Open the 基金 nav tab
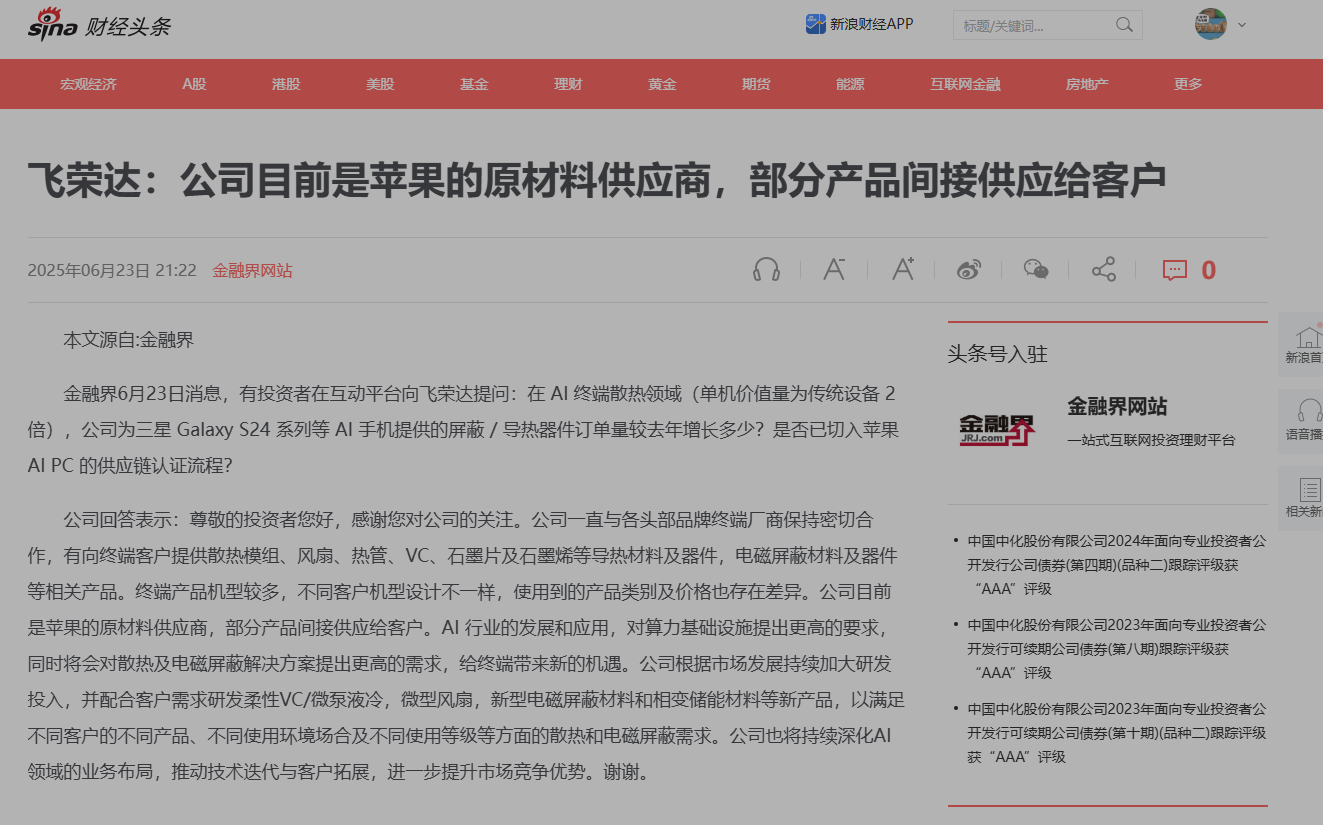 (x=474, y=84)
